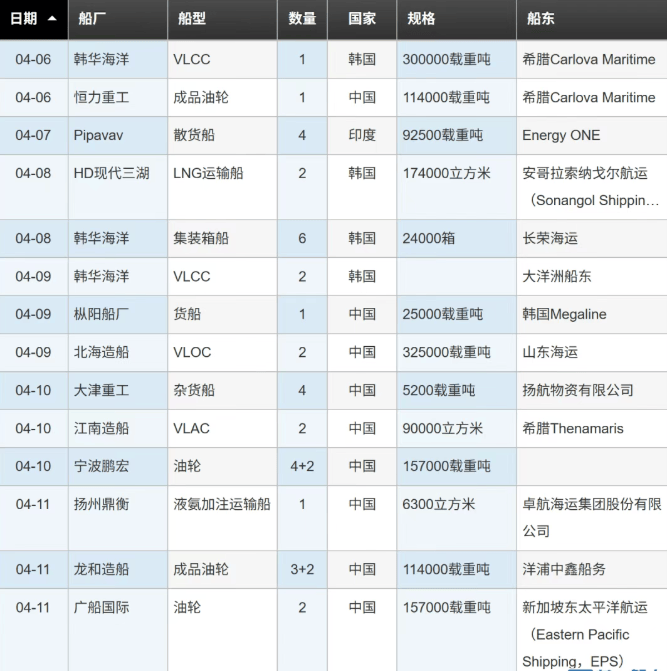Screen dimensions: 667x671
Task: Click the 山东海运 owner cell
Action: [550, 352]
